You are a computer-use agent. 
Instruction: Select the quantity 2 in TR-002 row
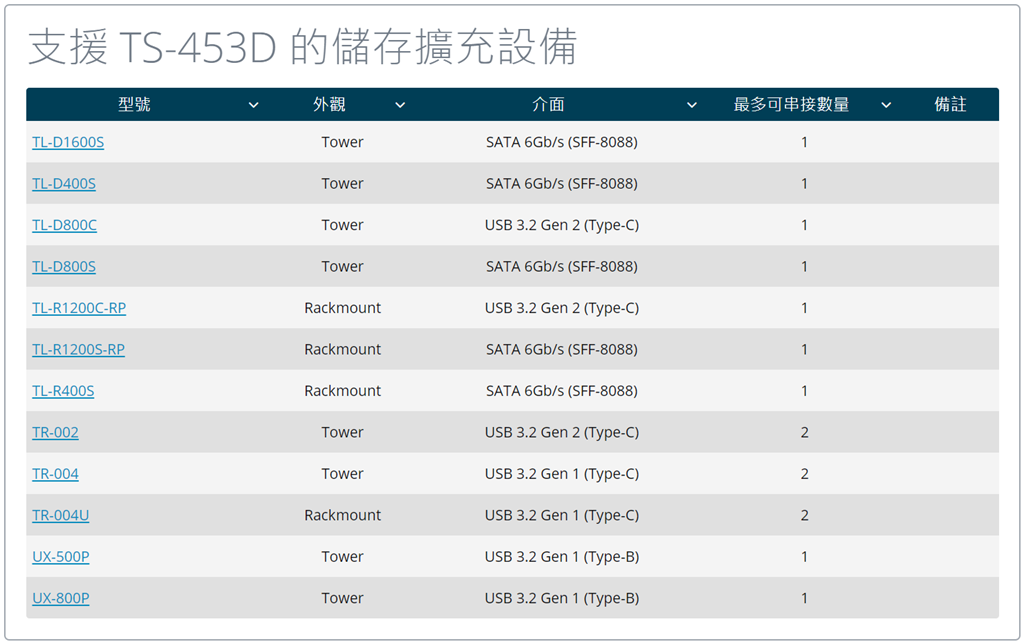pyautogui.click(x=805, y=432)
